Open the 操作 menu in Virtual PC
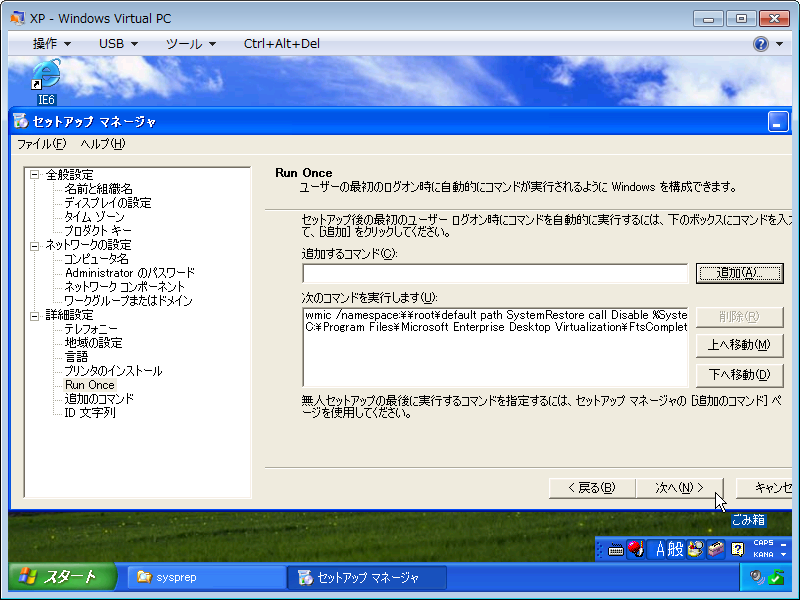Viewport: 800px width, 600px height. coord(52,44)
